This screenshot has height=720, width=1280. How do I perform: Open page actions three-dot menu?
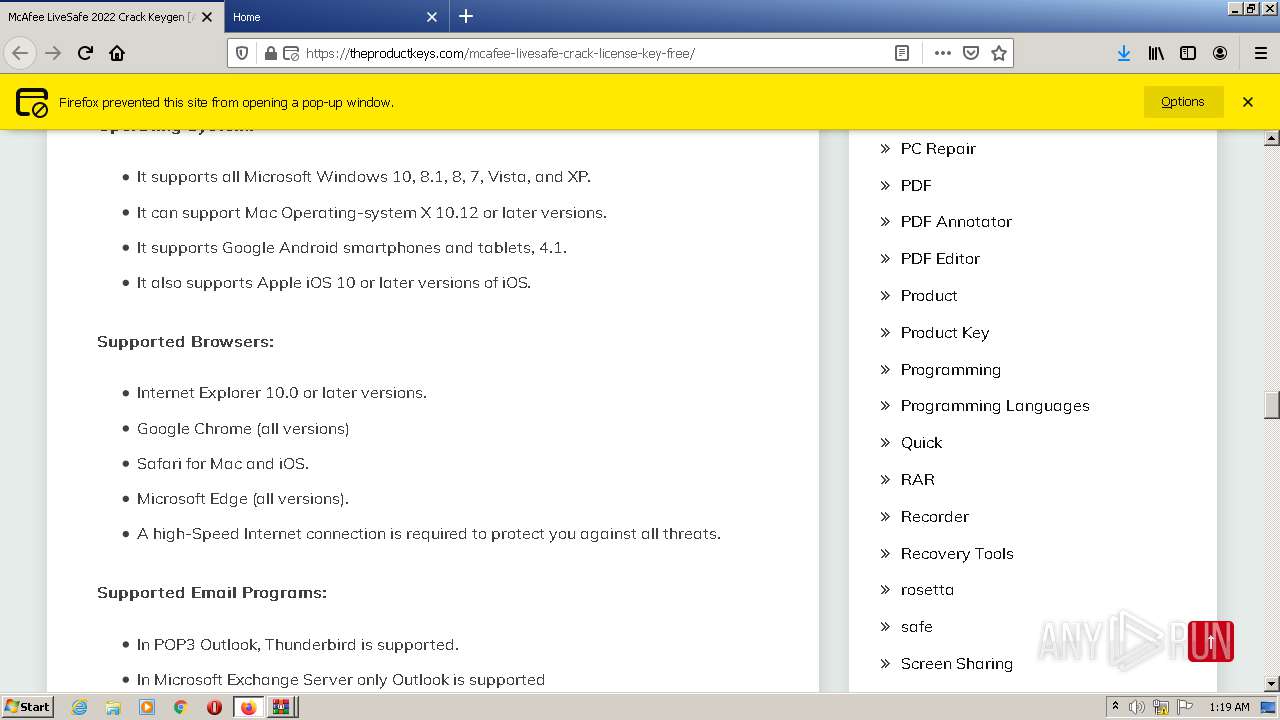point(942,53)
